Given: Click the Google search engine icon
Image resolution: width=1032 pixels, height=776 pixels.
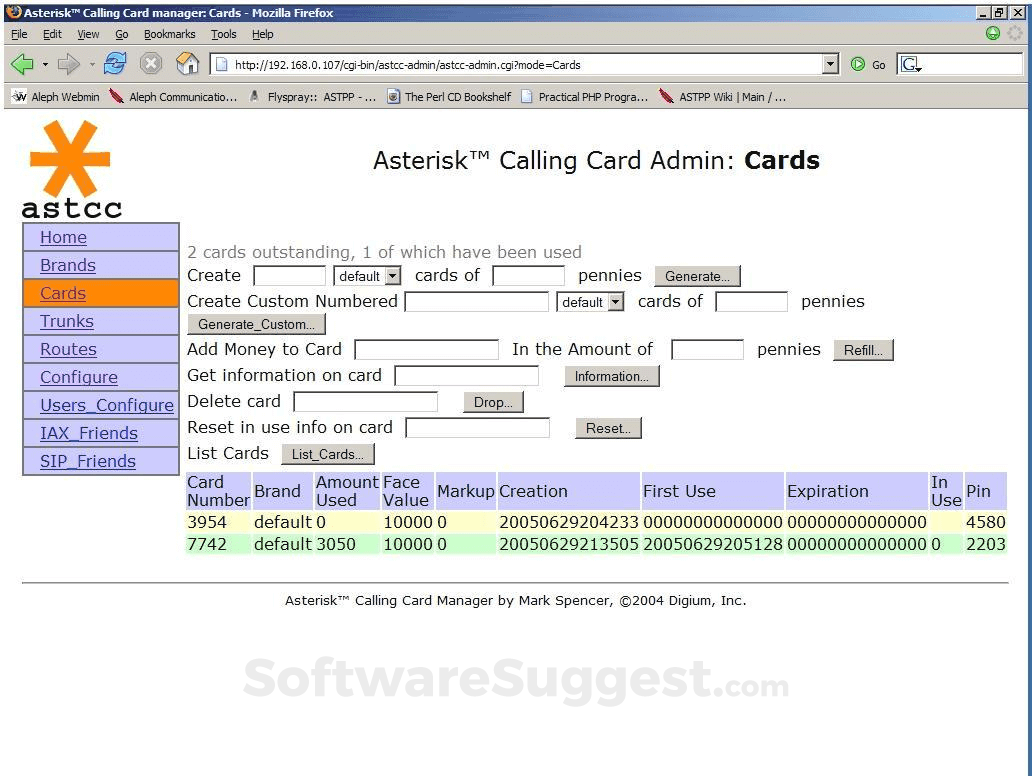Looking at the screenshot, I should (x=909, y=62).
